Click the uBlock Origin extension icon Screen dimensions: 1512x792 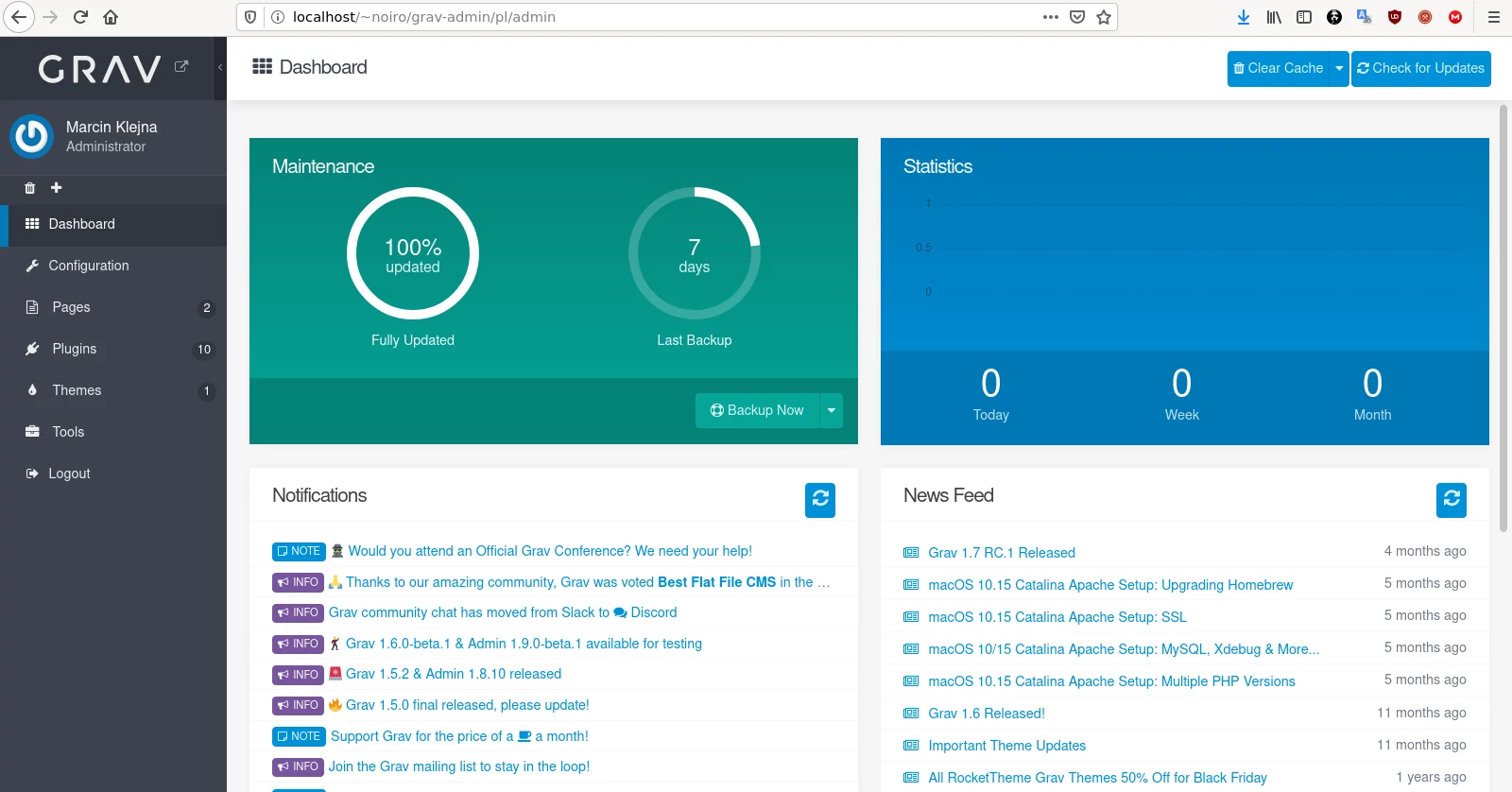[x=1395, y=17]
